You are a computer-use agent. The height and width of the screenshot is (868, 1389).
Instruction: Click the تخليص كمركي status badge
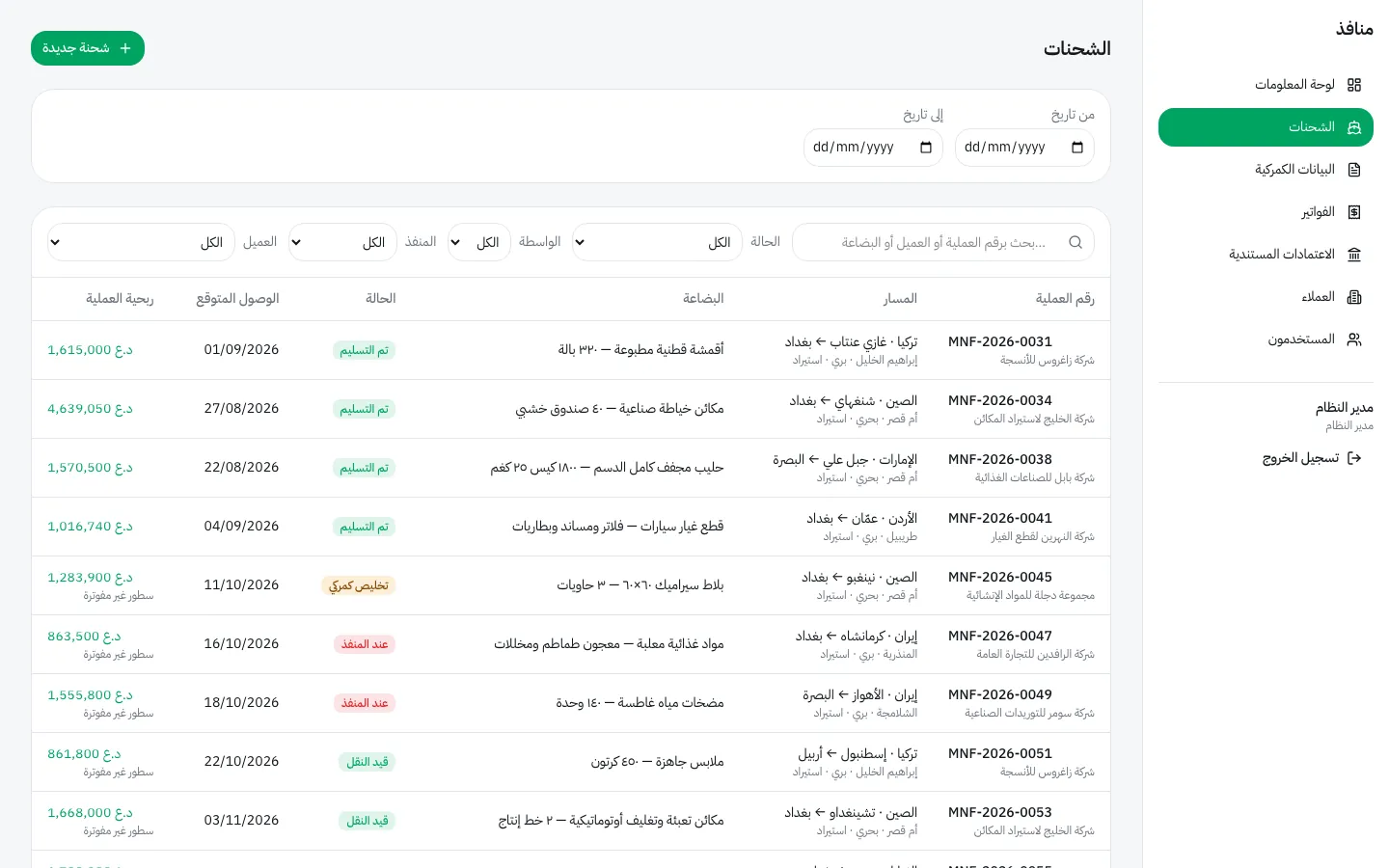[359, 585]
